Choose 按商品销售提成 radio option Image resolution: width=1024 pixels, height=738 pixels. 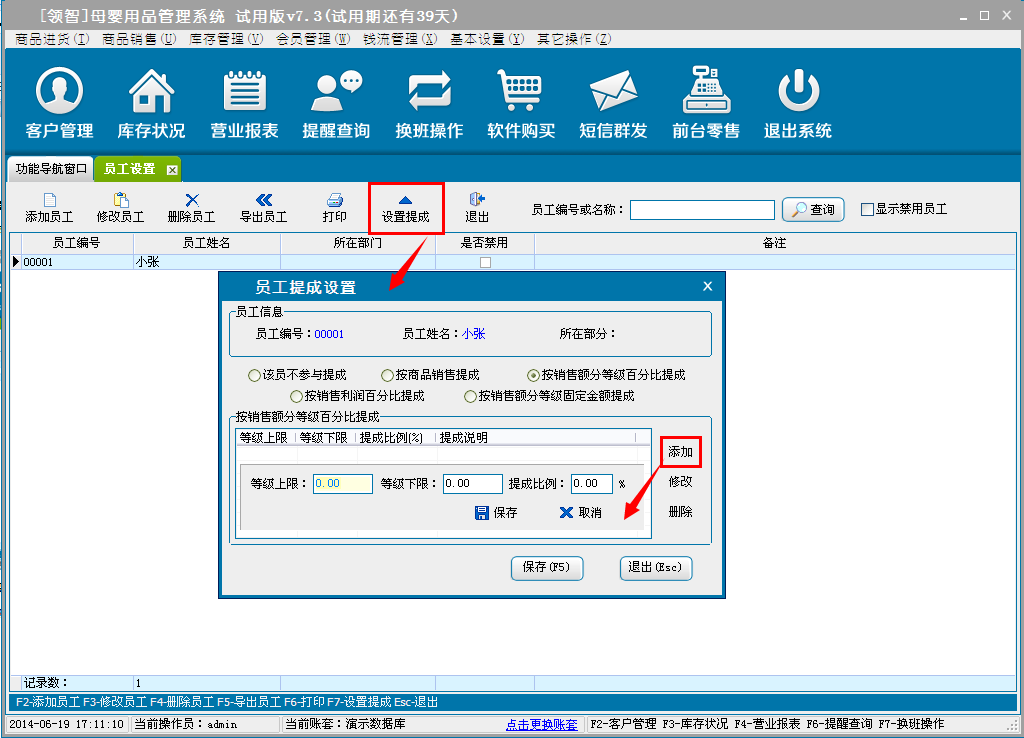tap(388, 375)
